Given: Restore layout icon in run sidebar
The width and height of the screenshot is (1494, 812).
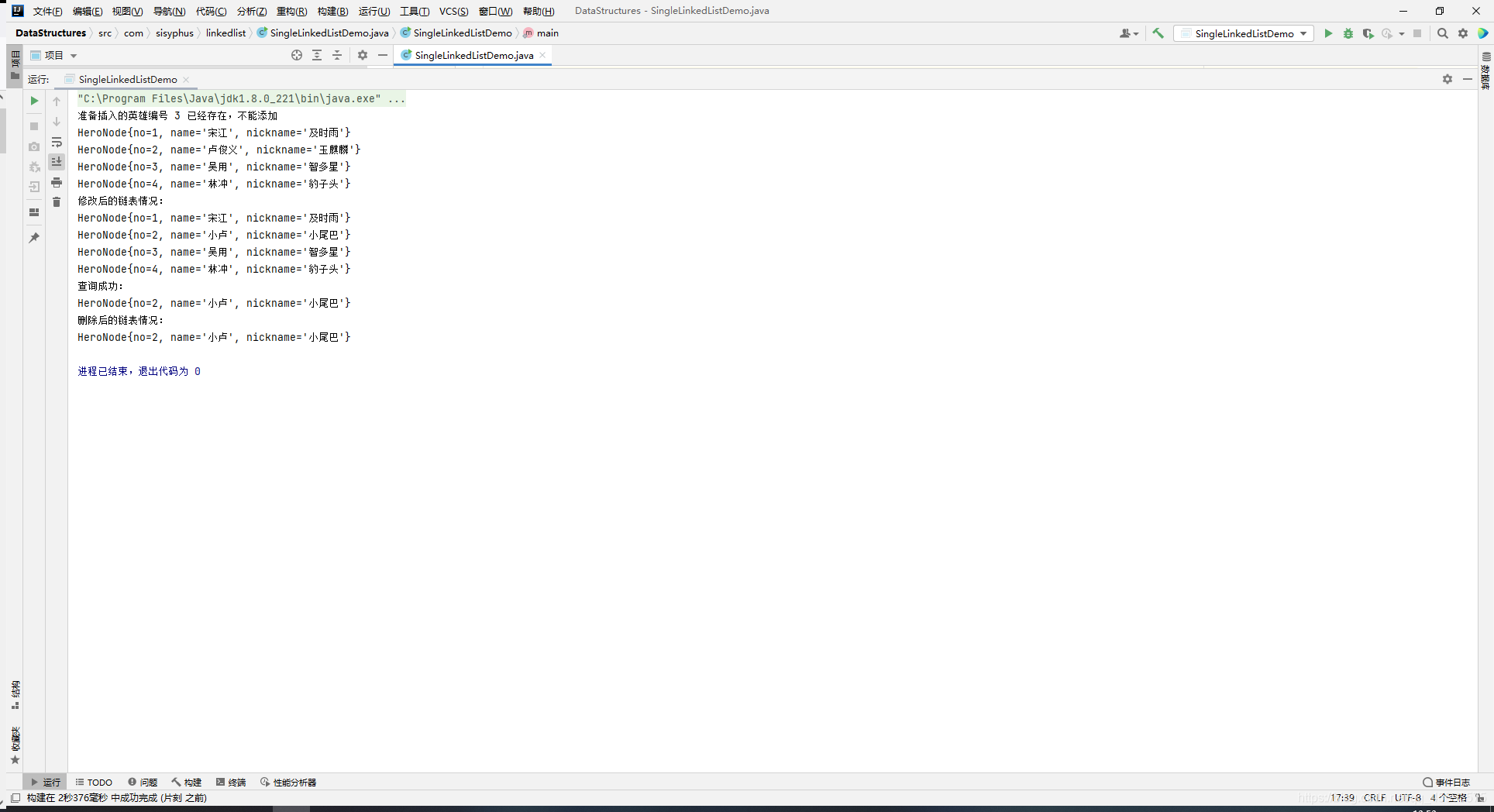Looking at the screenshot, I should click(x=34, y=212).
